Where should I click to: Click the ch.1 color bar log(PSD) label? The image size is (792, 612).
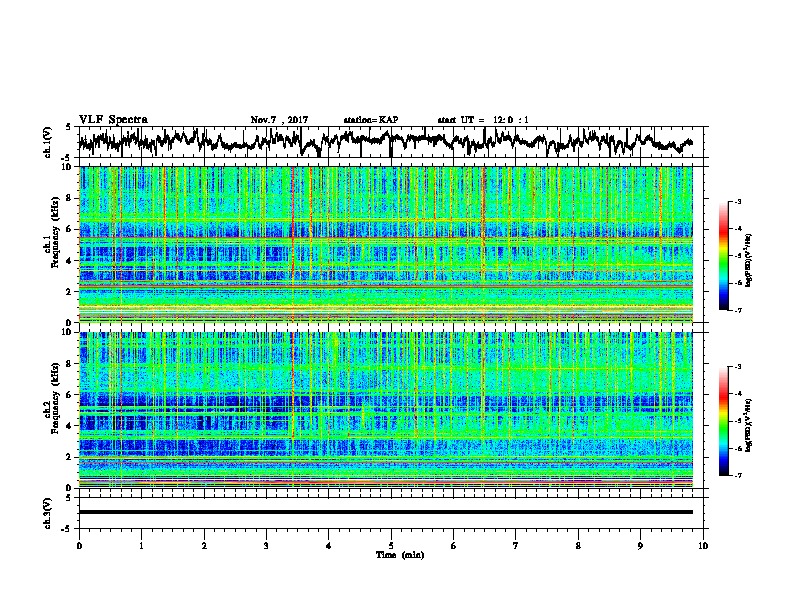[748, 261]
